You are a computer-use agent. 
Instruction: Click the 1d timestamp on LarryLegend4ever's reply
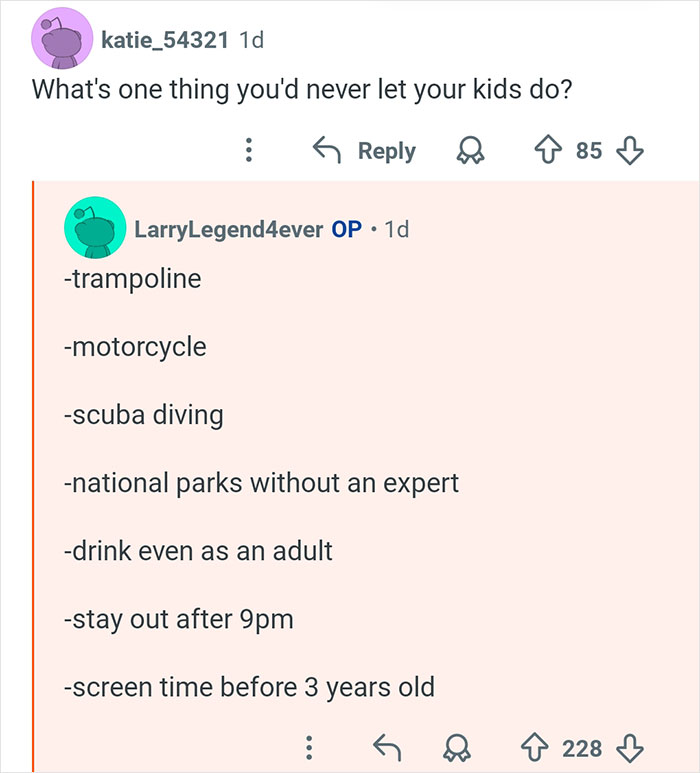point(396,229)
